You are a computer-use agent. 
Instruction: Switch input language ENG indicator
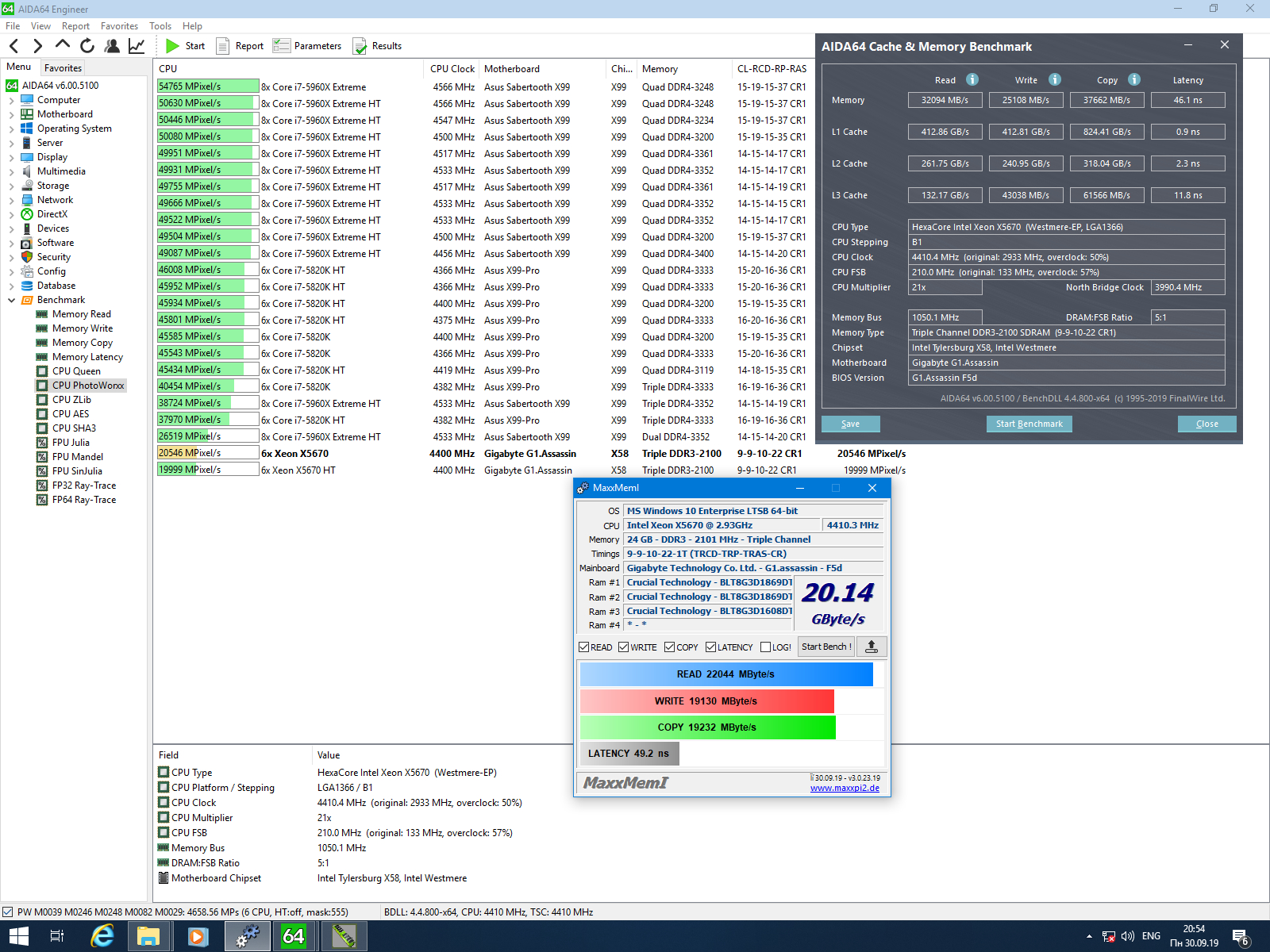coord(1151,936)
